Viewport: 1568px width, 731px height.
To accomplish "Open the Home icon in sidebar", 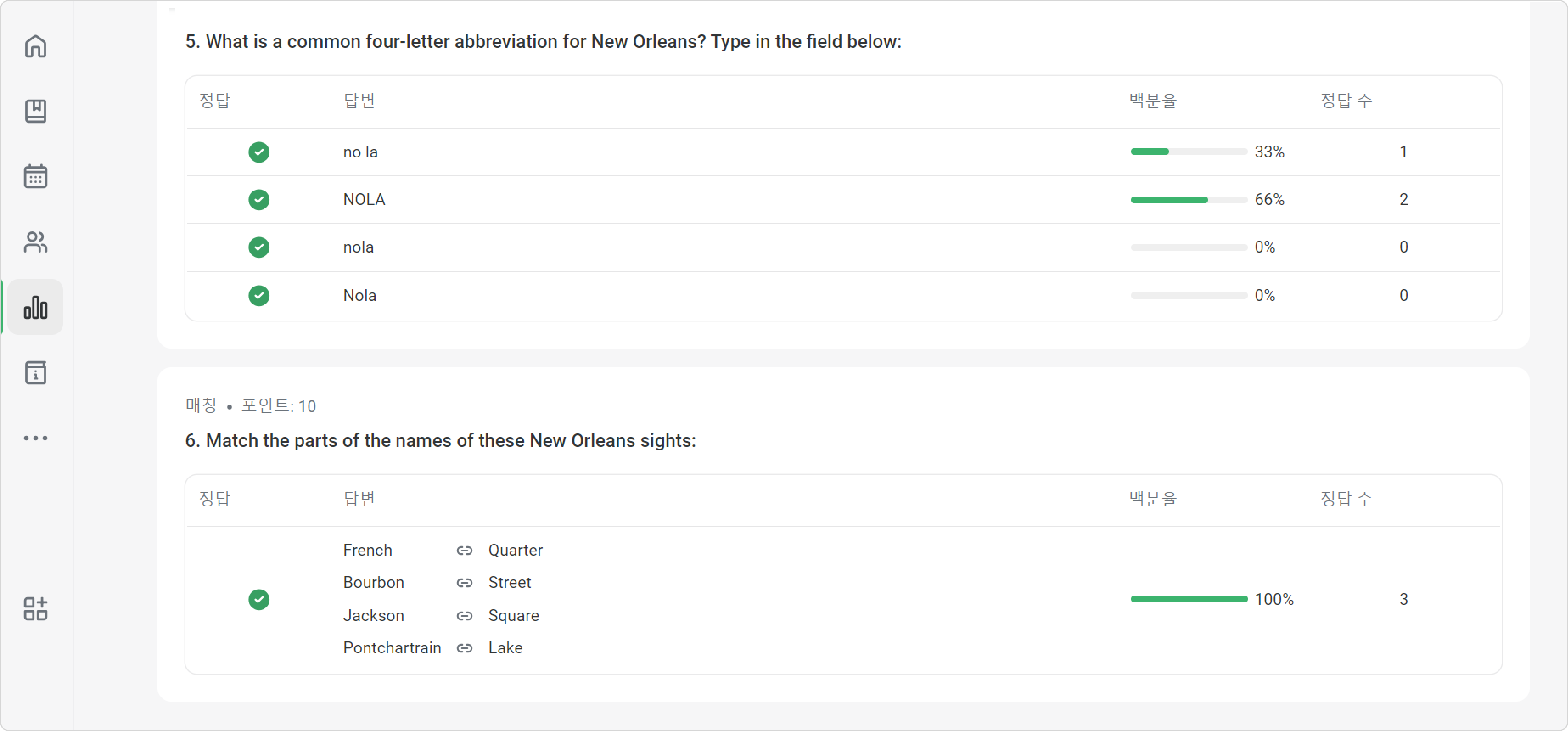I will point(35,46).
